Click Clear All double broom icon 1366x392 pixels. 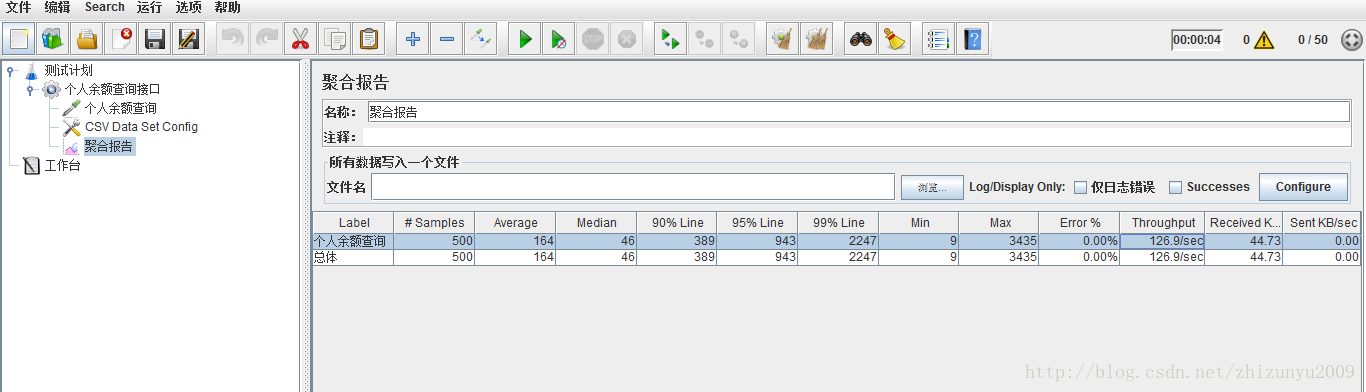817,40
